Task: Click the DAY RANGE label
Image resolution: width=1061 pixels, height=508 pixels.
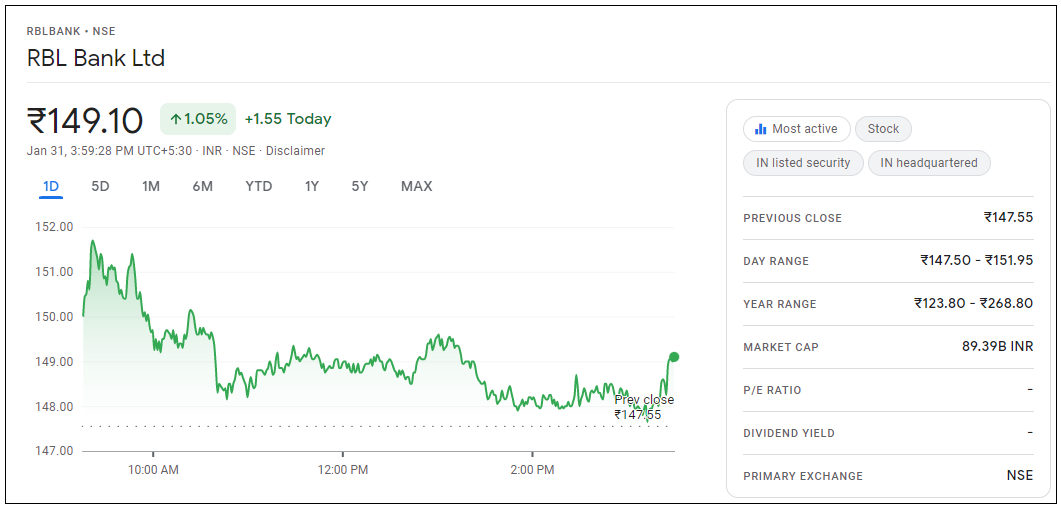Action: pos(775,261)
